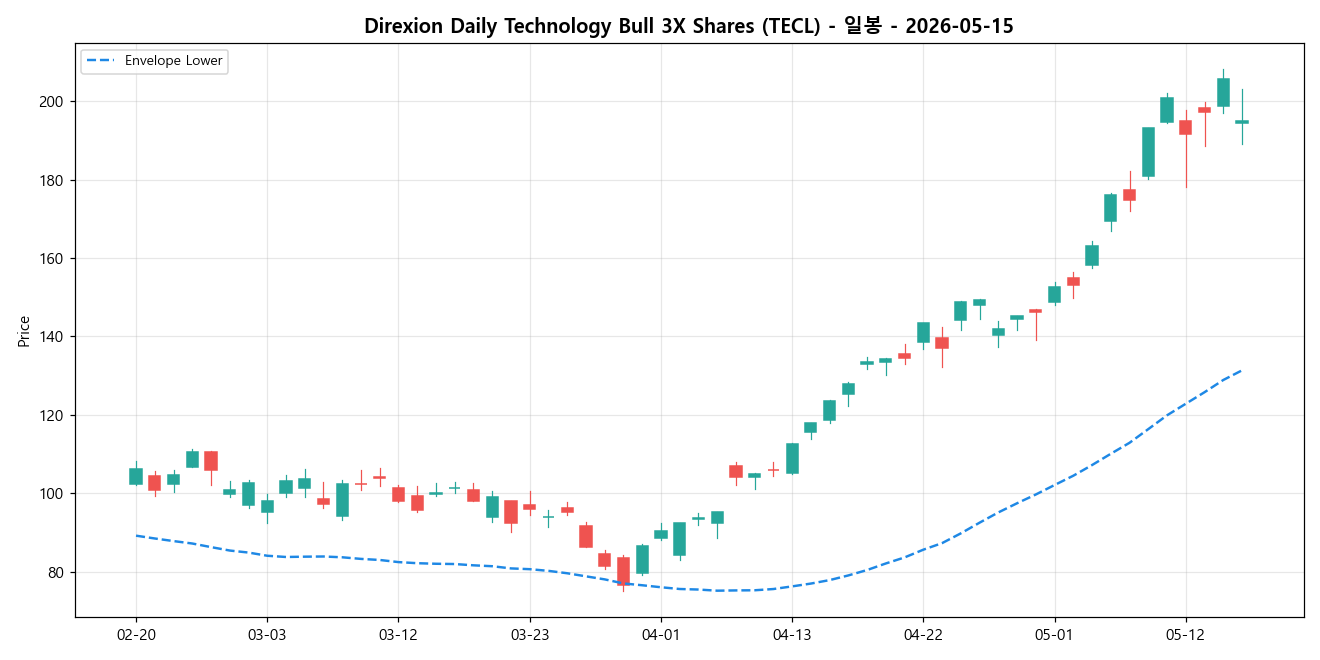Click the 04-13 date label
Viewport: 1320px width, 660px height.
pyautogui.click(x=792, y=635)
